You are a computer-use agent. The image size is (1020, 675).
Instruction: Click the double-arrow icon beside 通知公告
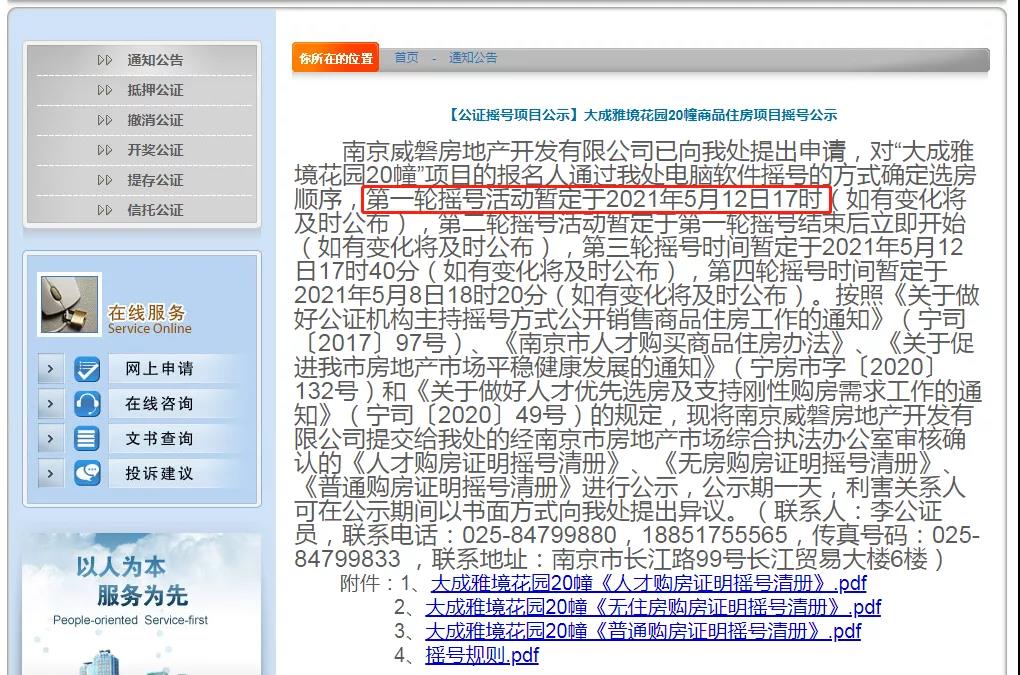click(105, 60)
